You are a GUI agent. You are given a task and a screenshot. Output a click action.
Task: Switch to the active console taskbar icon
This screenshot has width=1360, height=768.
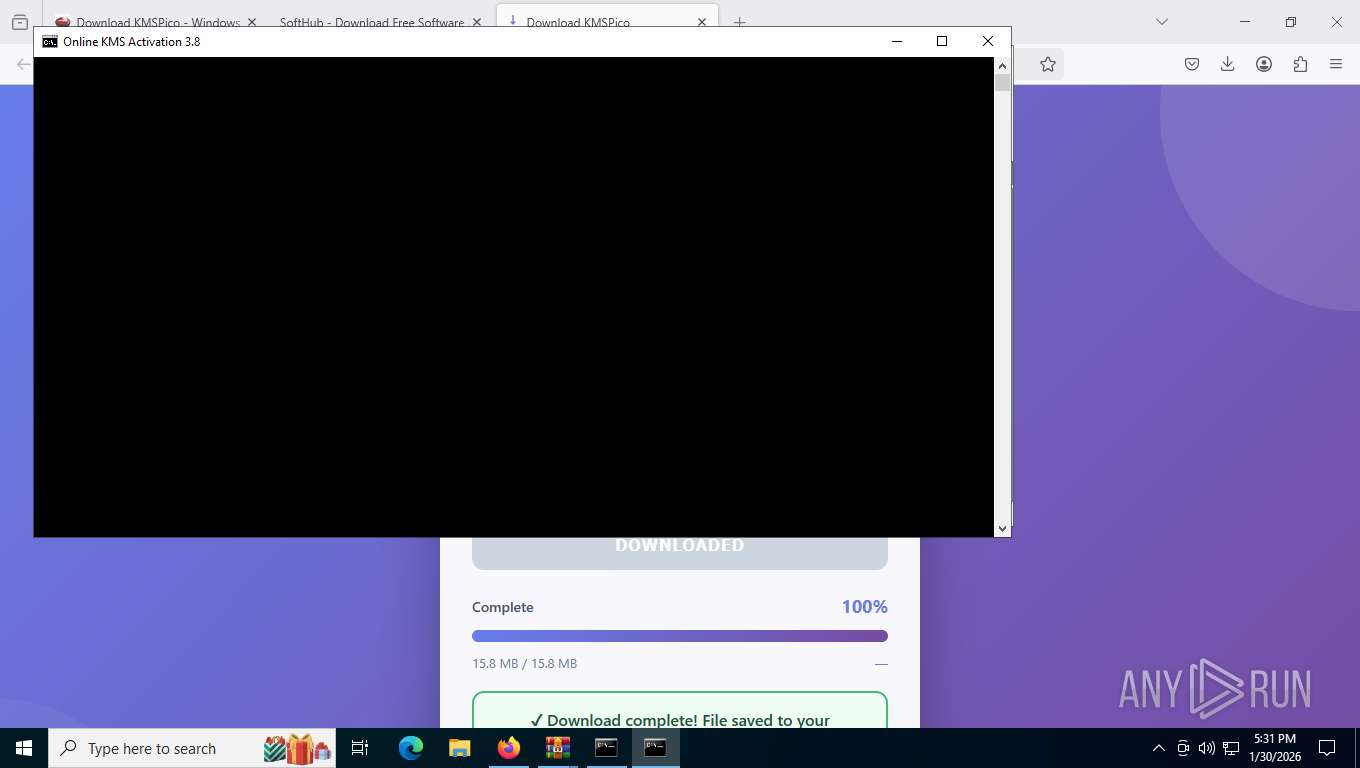(655, 748)
